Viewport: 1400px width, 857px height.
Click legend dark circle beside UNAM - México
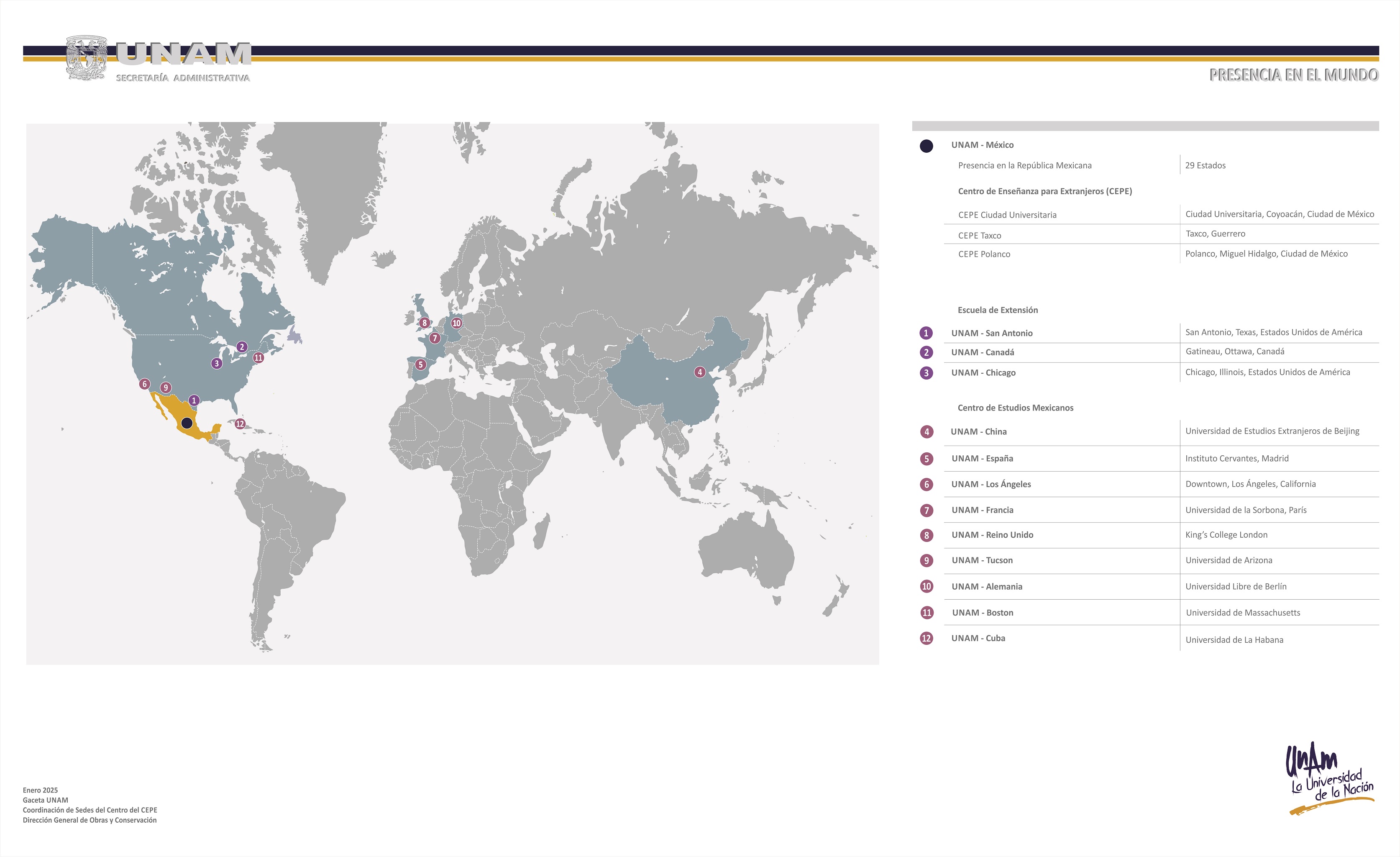click(926, 146)
